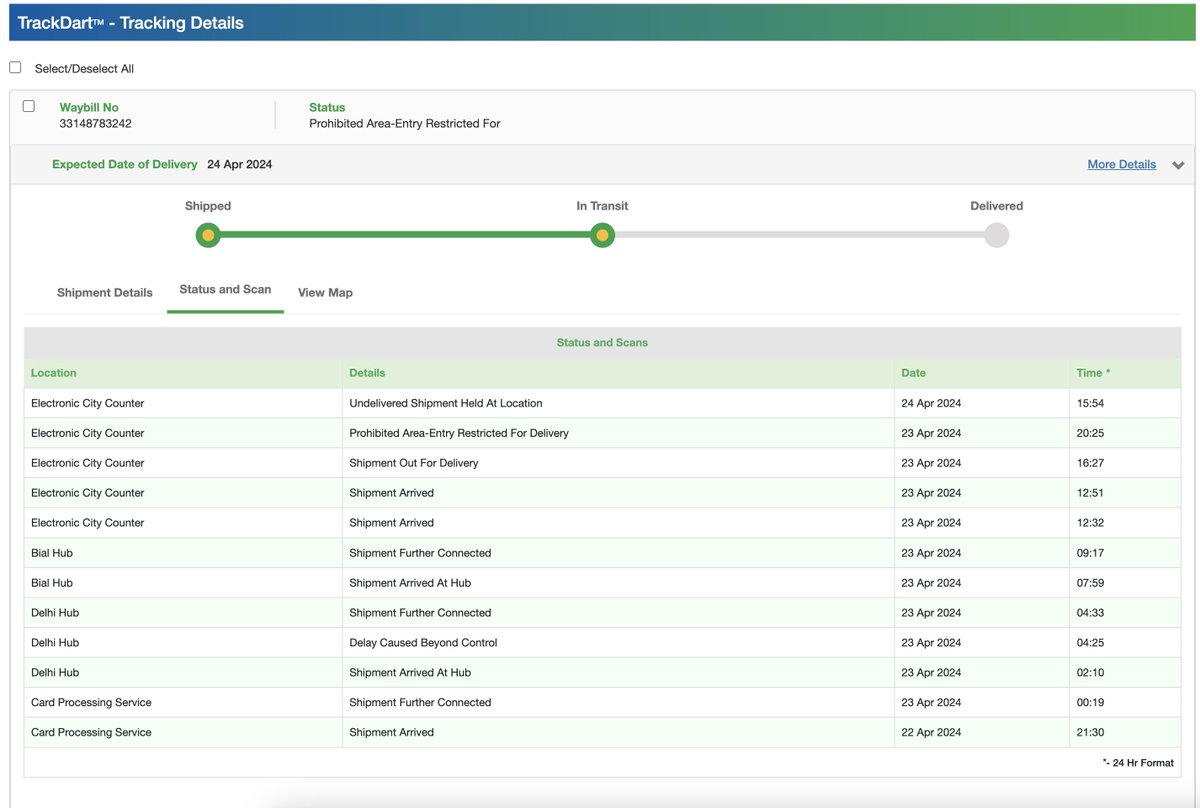
Task: Select Shipment Out For Delivery entry
Action: tap(414, 463)
